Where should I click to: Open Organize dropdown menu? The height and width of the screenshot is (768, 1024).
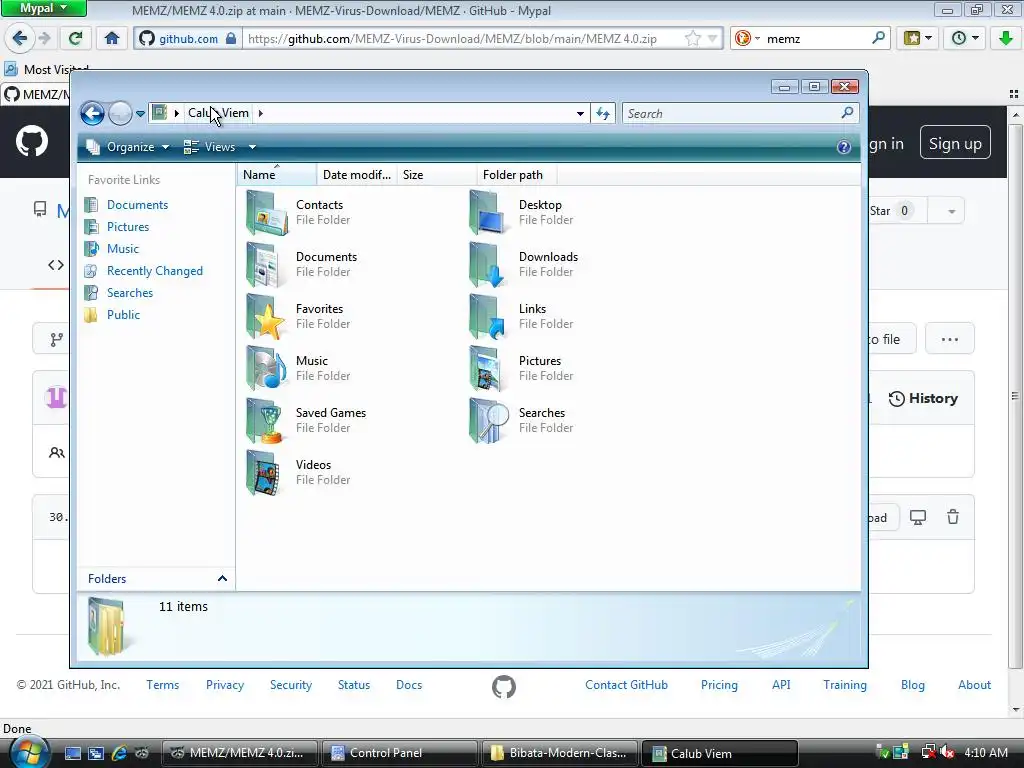tap(128, 147)
